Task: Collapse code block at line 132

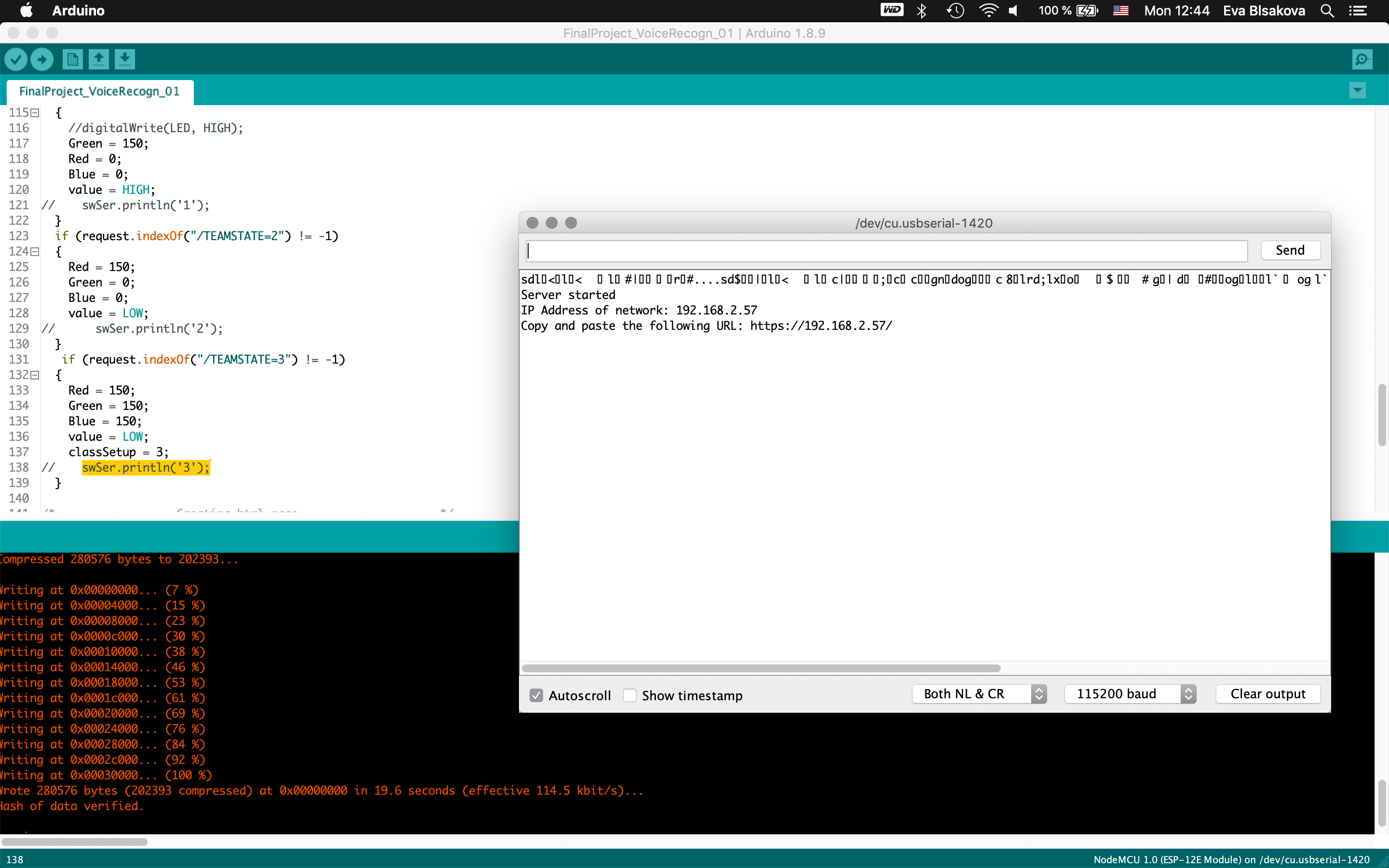Action: [35, 375]
